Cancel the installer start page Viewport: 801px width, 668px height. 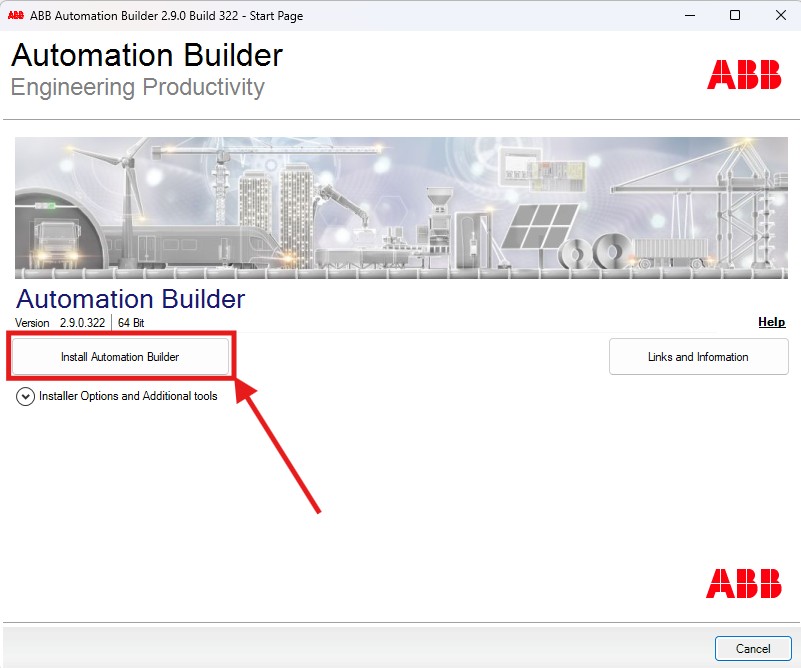point(753,649)
